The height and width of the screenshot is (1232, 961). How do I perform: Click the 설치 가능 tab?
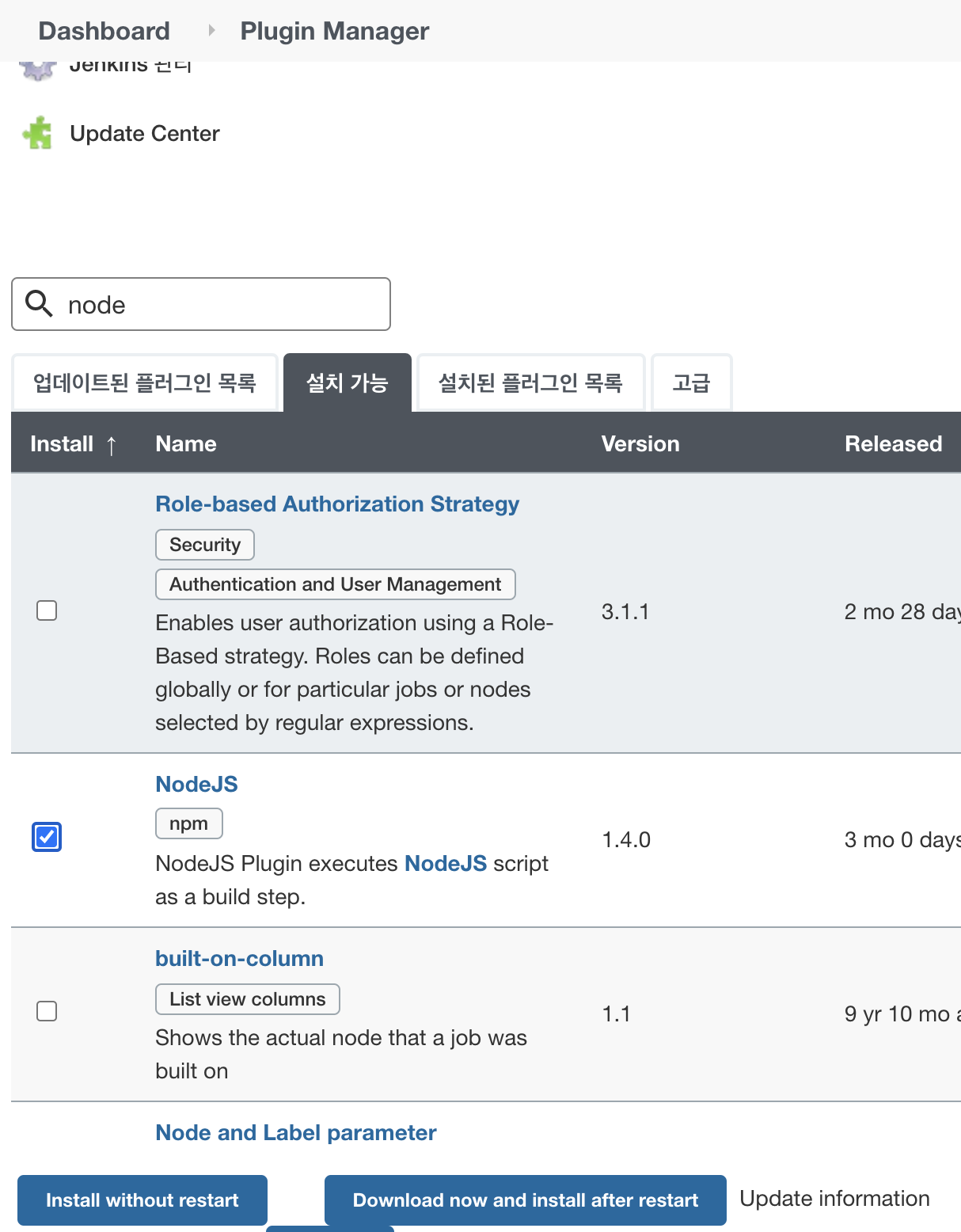(x=347, y=383)
